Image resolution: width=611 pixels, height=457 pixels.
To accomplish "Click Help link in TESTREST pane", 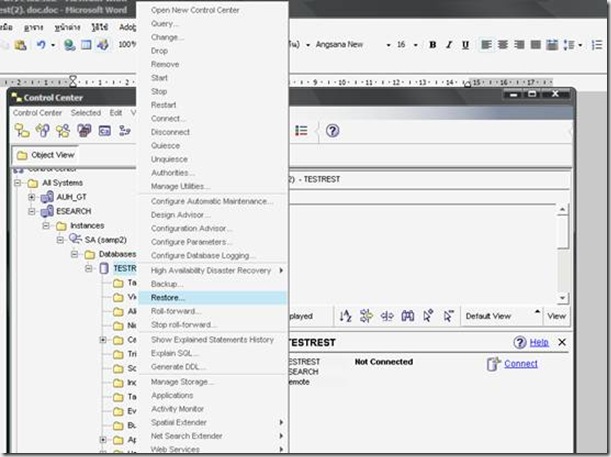I will pyautogui.click(x=539, y=342).
